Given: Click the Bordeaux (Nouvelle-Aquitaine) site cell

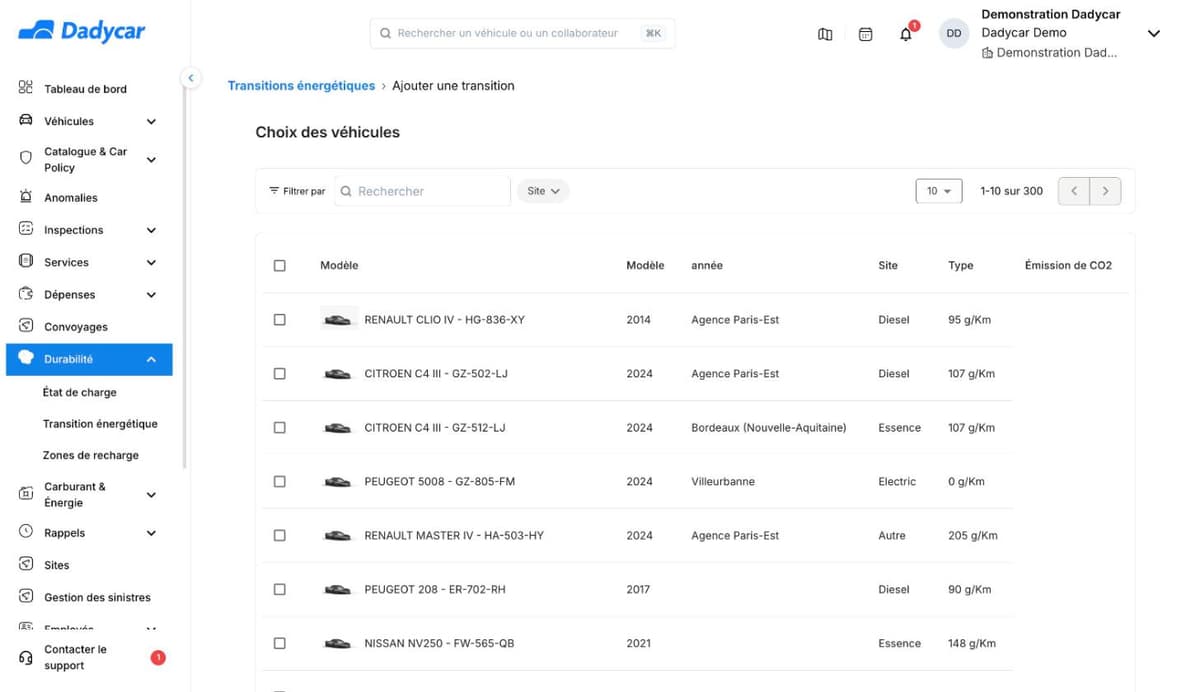Looking at the screenshot, I should pos(768,427).
